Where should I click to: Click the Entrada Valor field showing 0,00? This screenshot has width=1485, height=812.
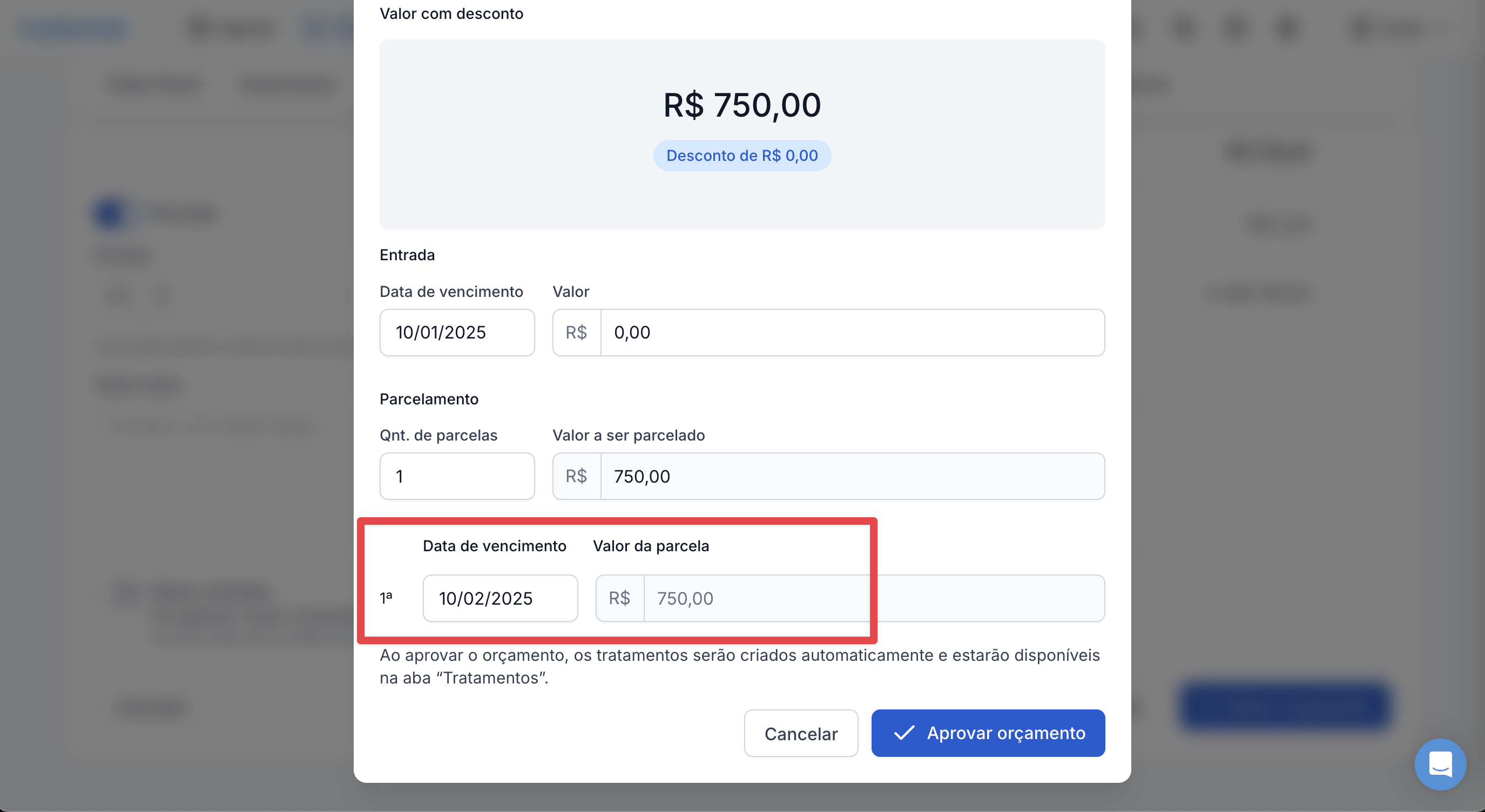(852, 333)
